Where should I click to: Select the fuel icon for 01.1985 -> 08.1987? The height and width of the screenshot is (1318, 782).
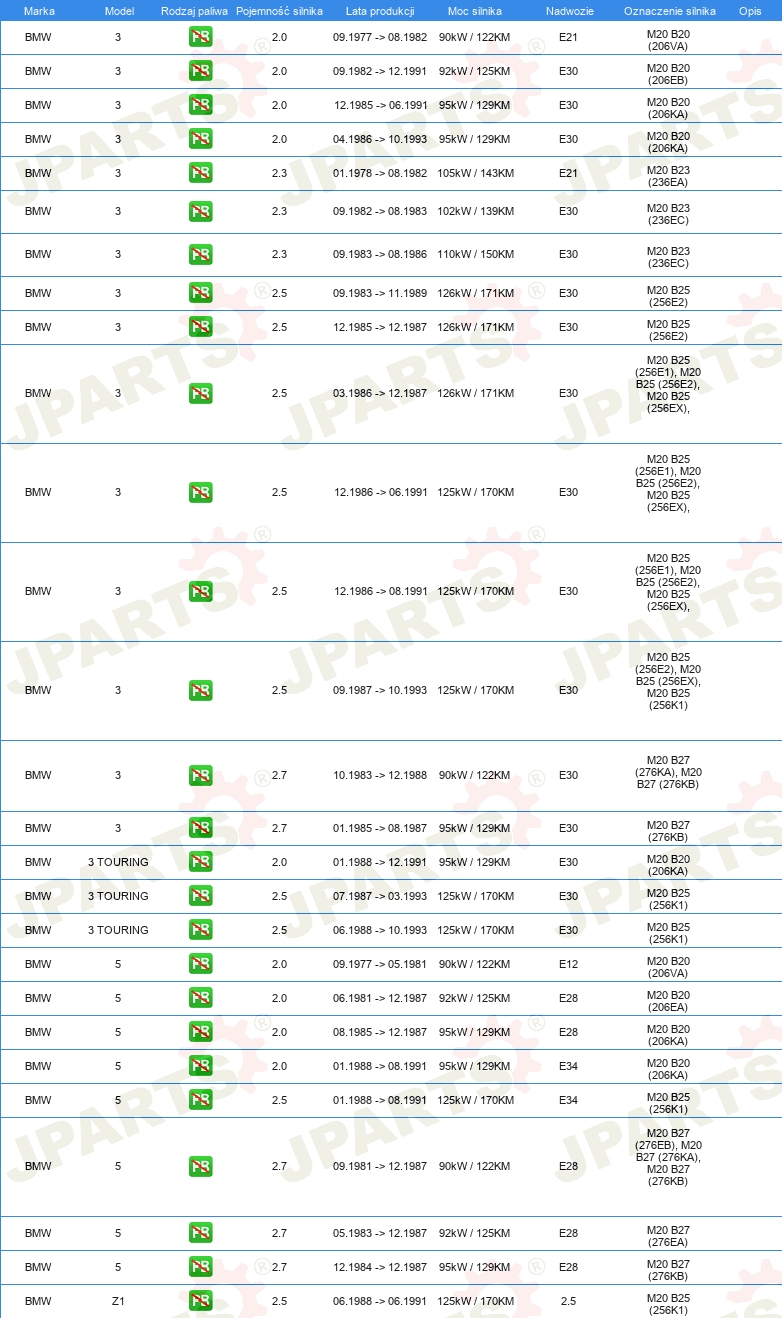pos(200,828)
